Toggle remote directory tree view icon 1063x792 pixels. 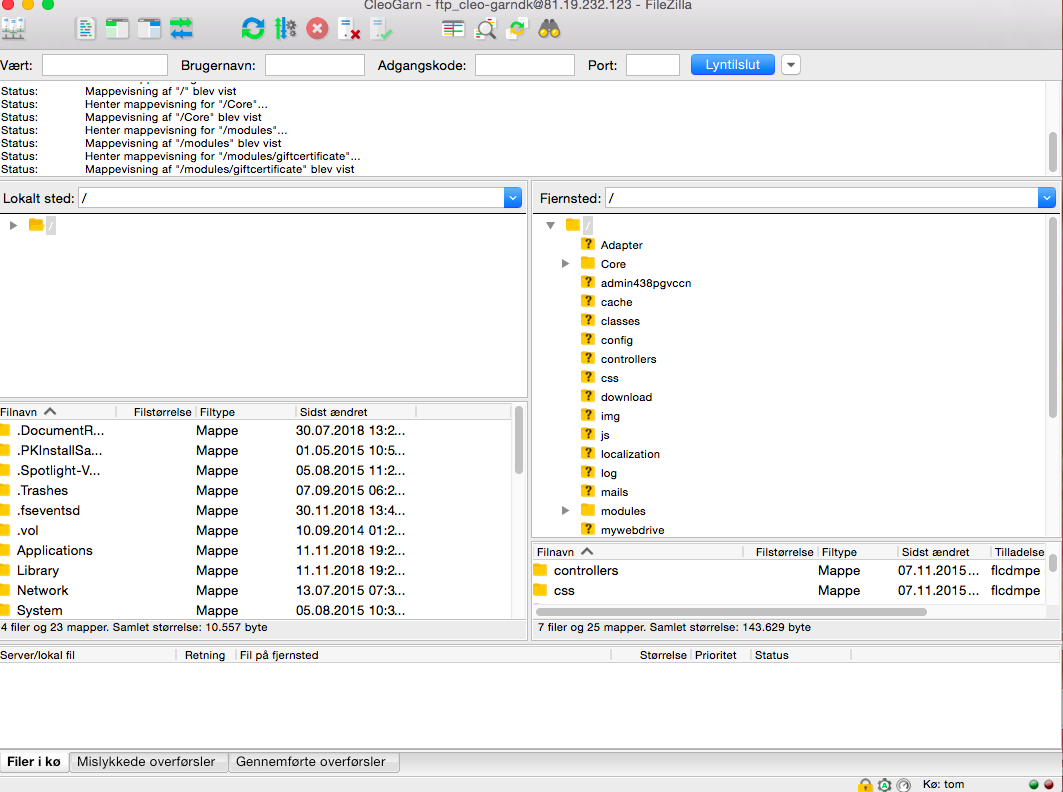(x=149, y=29)
